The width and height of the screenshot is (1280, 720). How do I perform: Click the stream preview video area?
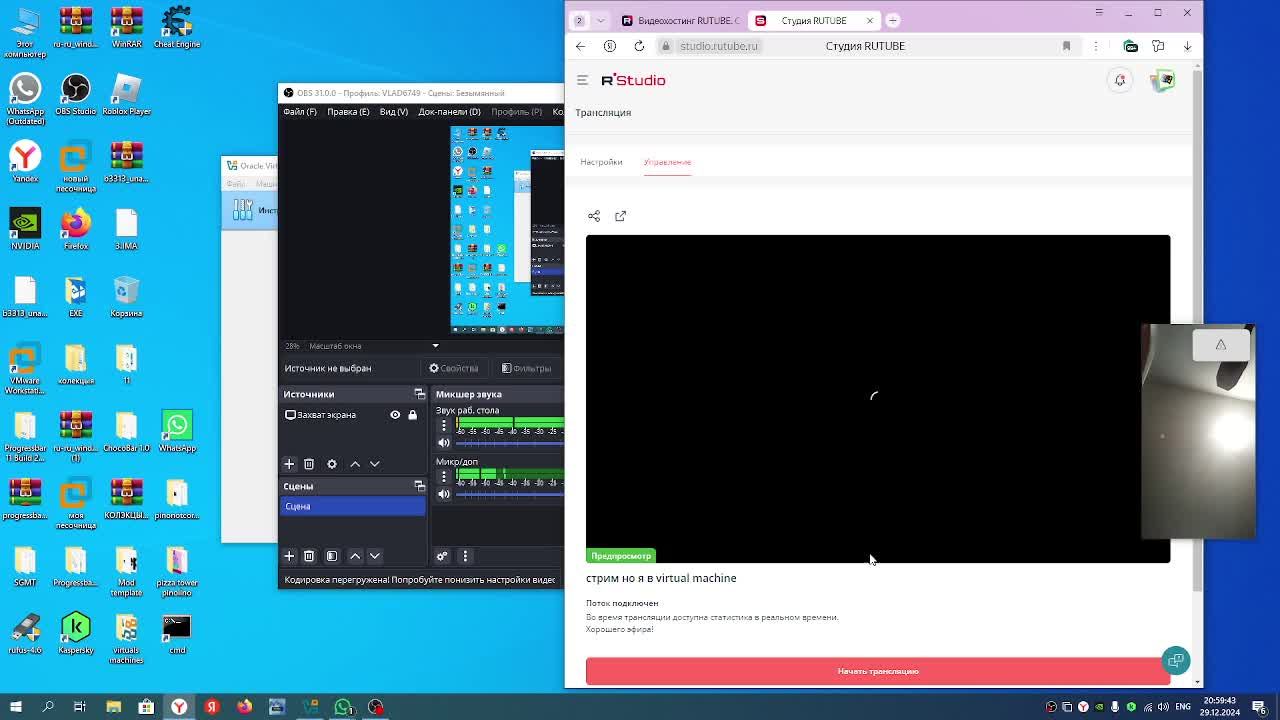click(878, 399)
